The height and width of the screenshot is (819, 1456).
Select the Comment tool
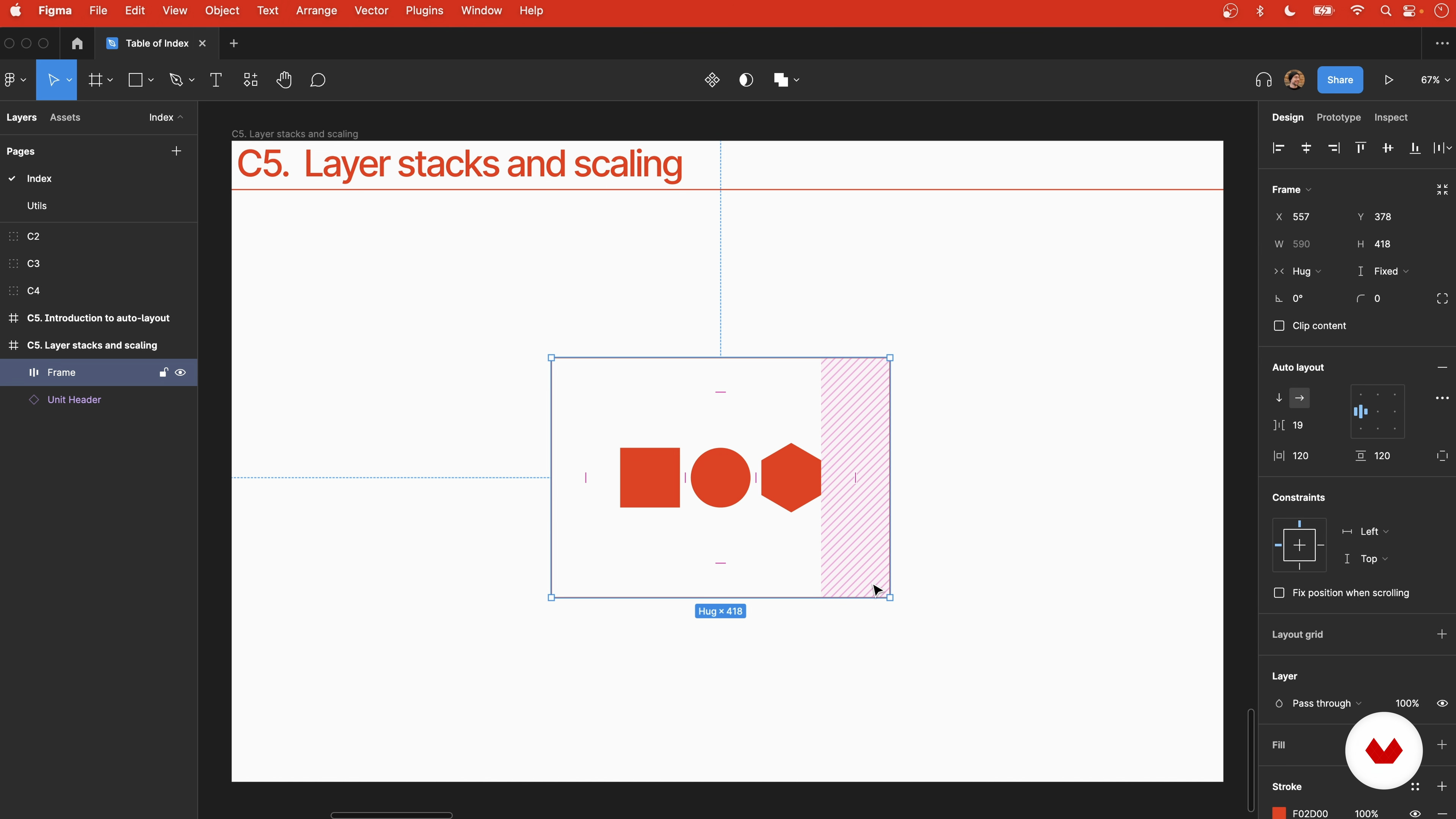click(x=318, y=80)
